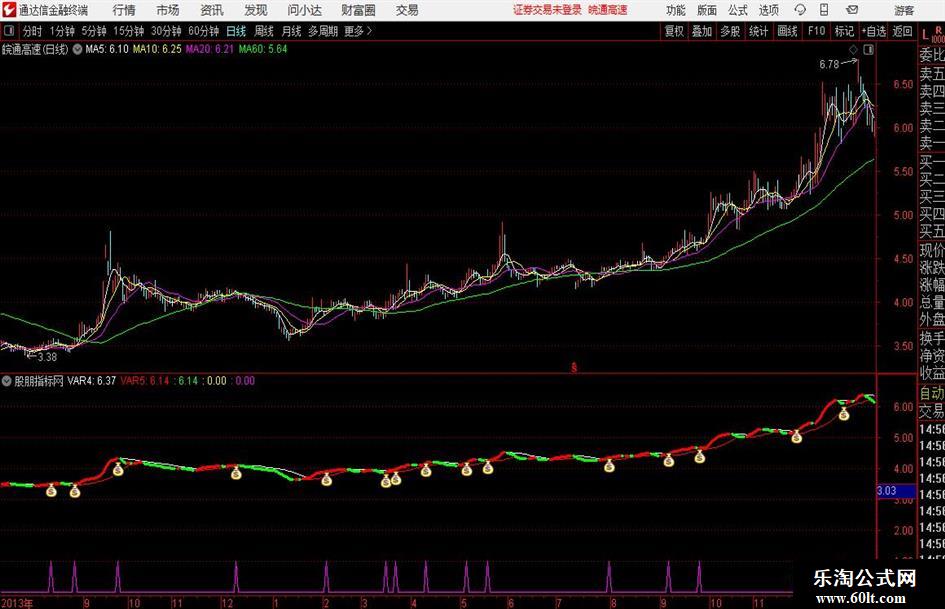945x609 pixels.
Task: Switch to 15分钟 period tab
Action: click(128, 31)
